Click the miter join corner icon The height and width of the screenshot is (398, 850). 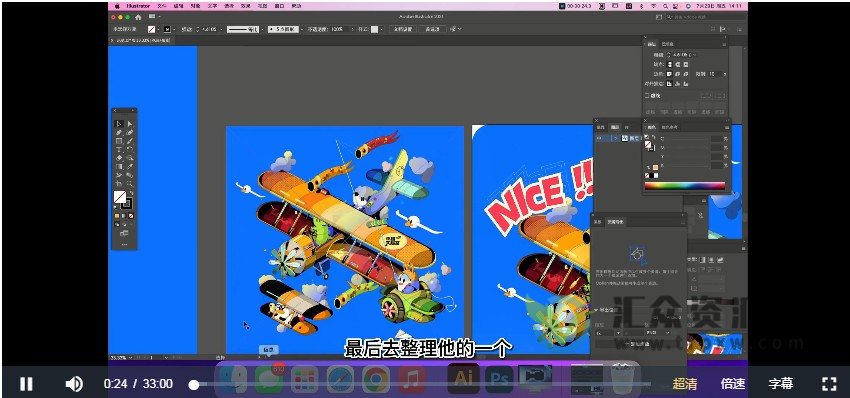point(670,74)
